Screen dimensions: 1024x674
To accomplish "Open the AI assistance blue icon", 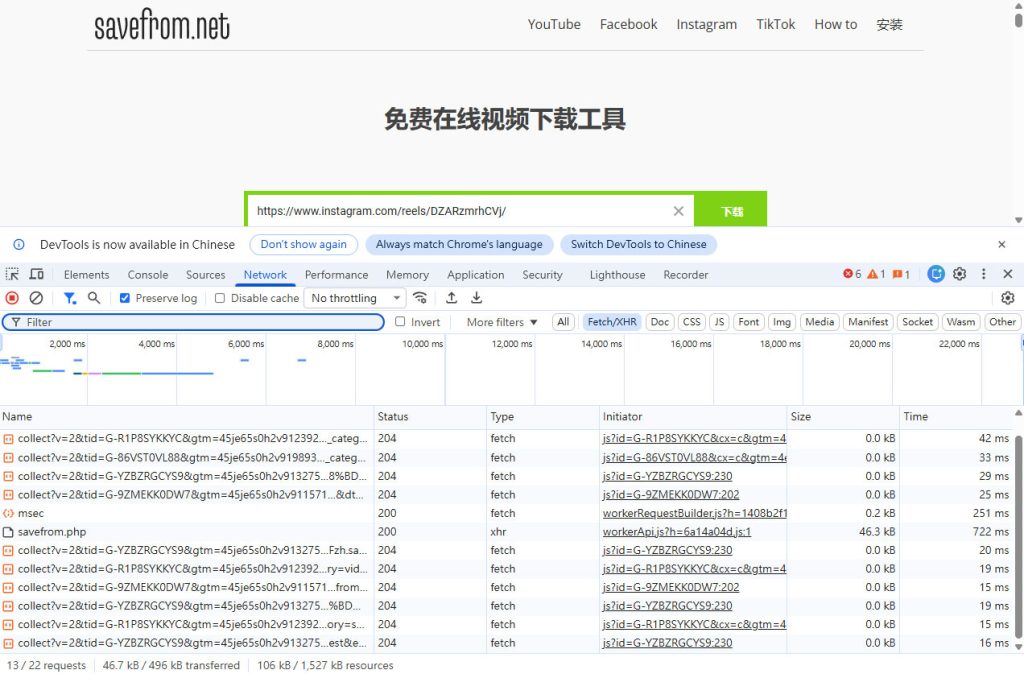I will [936, 274].
